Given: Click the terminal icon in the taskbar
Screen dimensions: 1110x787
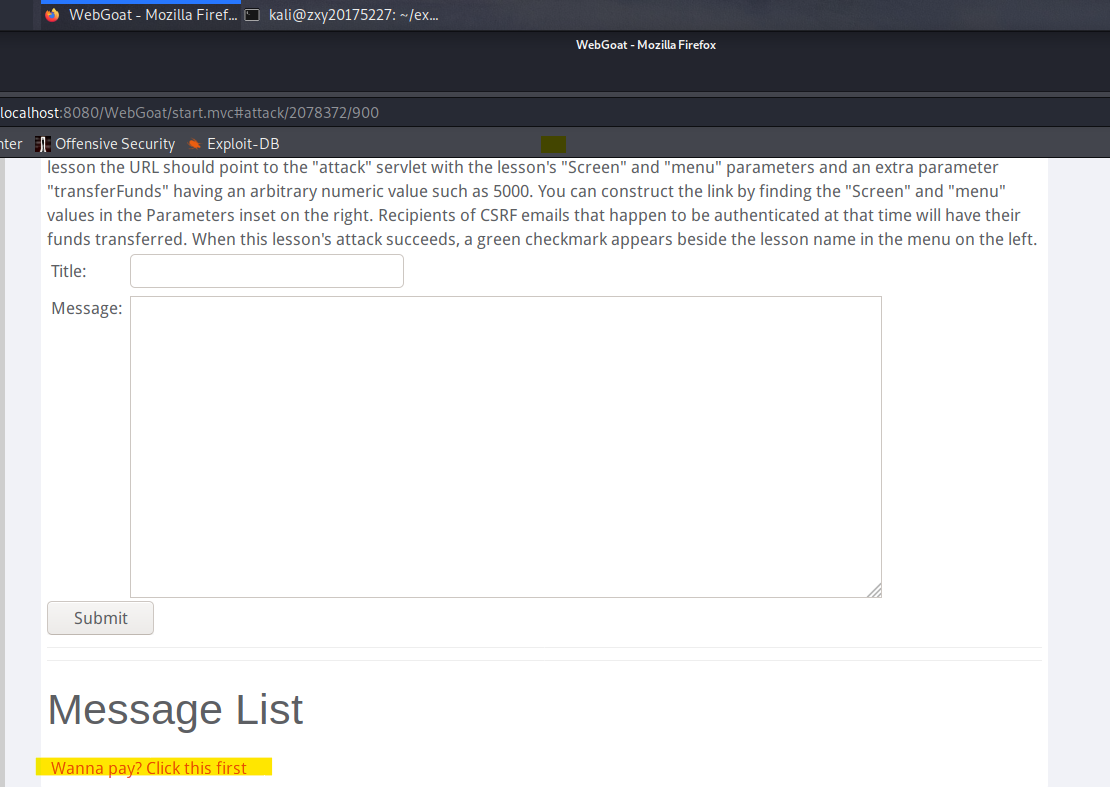Looking at the screenshot, I should tap(252, 15).
